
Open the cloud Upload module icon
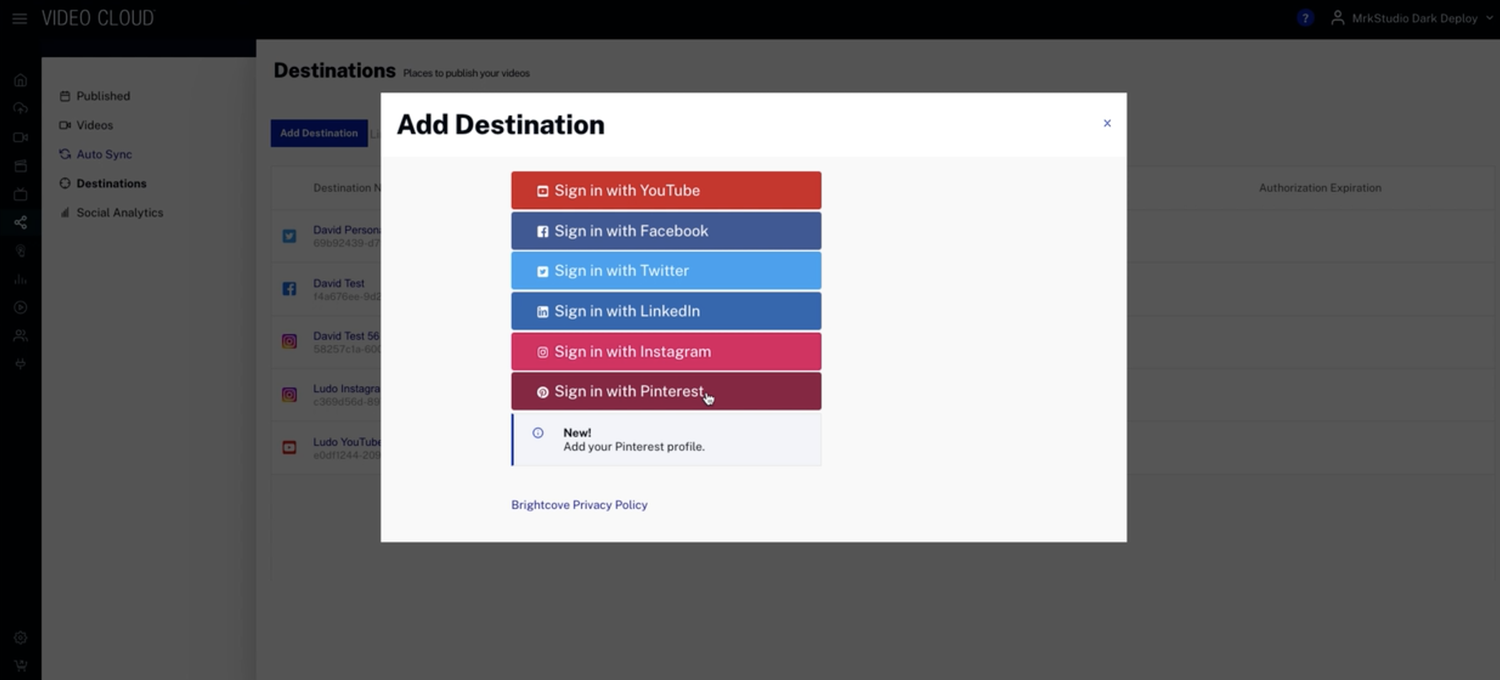[20, 108]
